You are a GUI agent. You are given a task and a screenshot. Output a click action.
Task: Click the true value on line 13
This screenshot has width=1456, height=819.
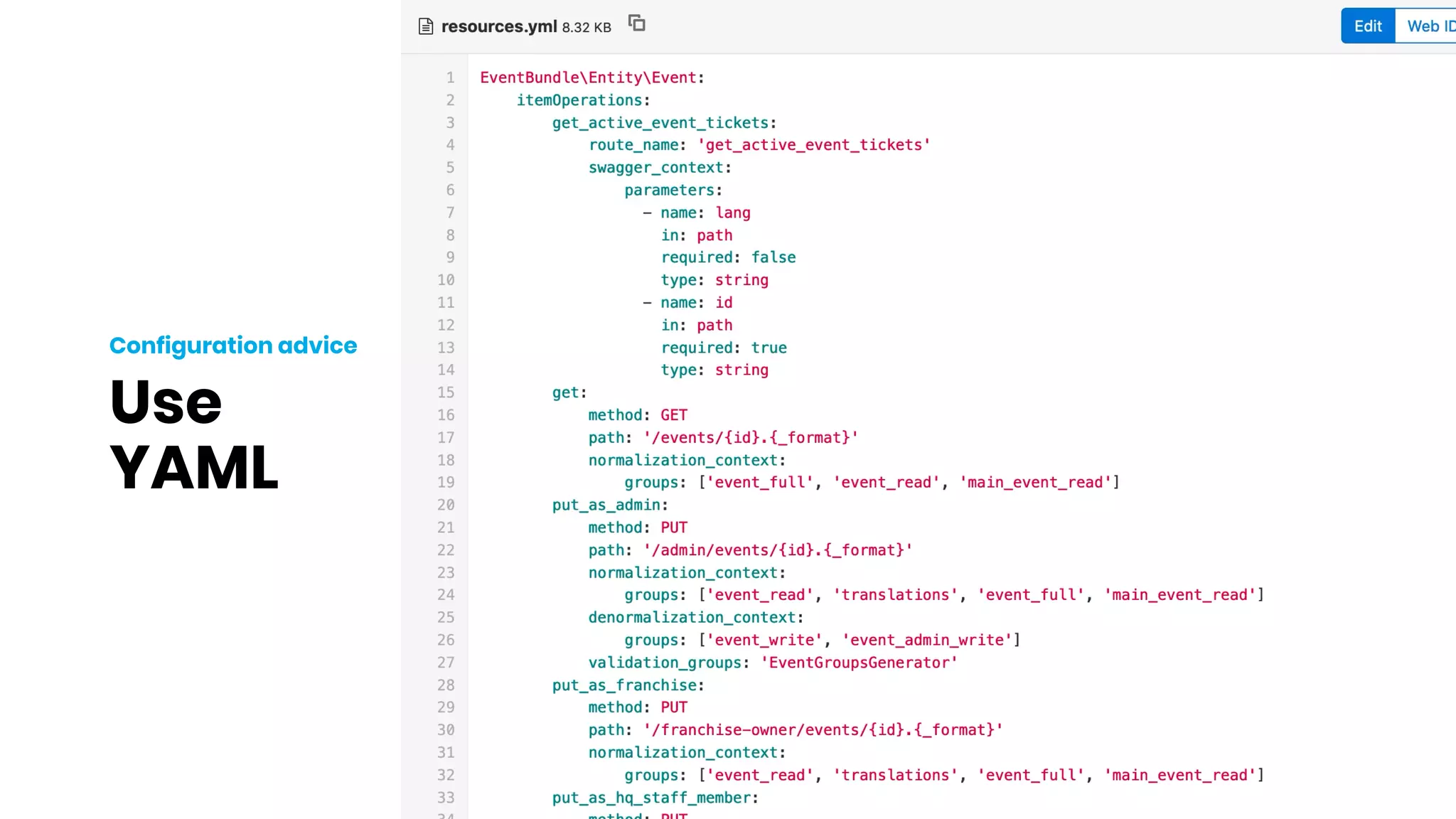[769, 348]
